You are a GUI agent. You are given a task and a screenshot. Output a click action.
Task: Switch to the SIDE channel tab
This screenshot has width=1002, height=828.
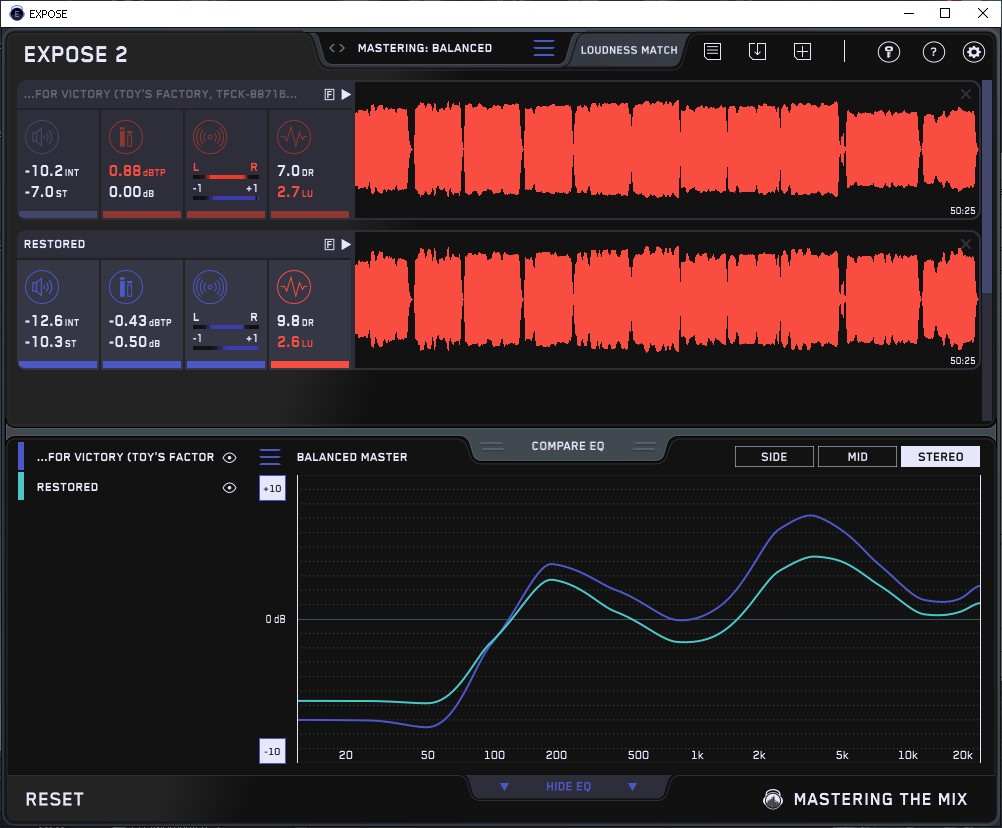[x=774, y=457]
